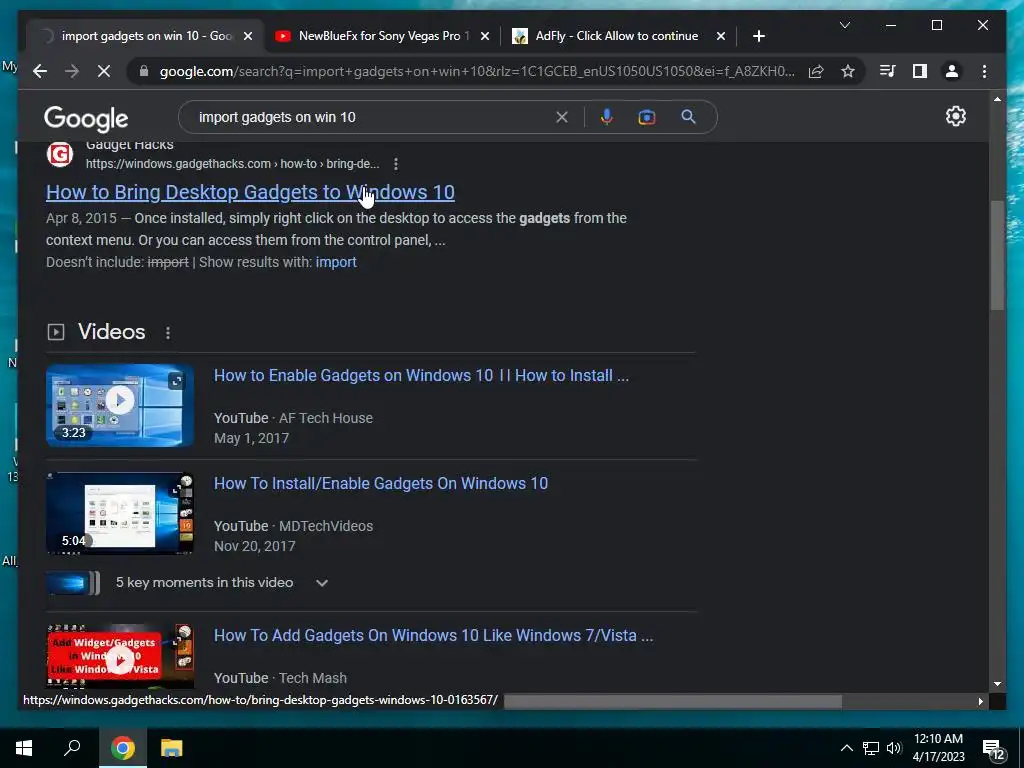Image resolution: width=1024 pixels, height=768 pixels.
Task: Share this page using the address bar icon
Action: (x=816, y=71)
